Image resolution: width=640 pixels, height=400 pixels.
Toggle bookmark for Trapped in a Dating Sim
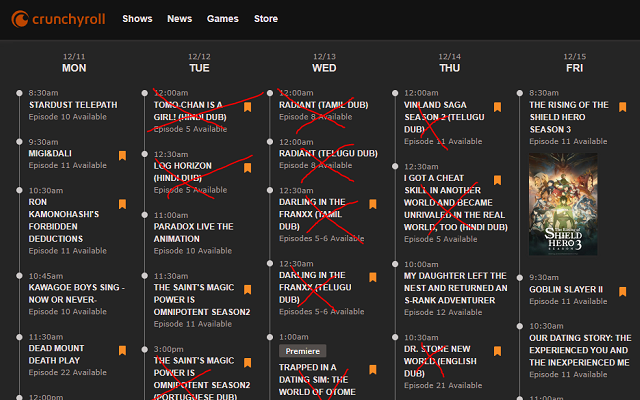[373, 369]
